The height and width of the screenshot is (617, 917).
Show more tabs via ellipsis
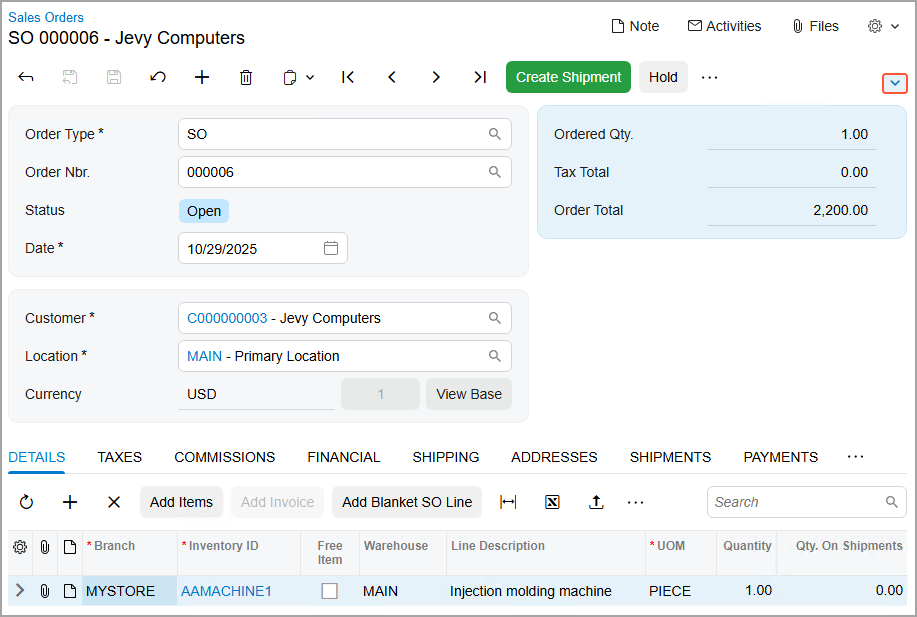856,457
